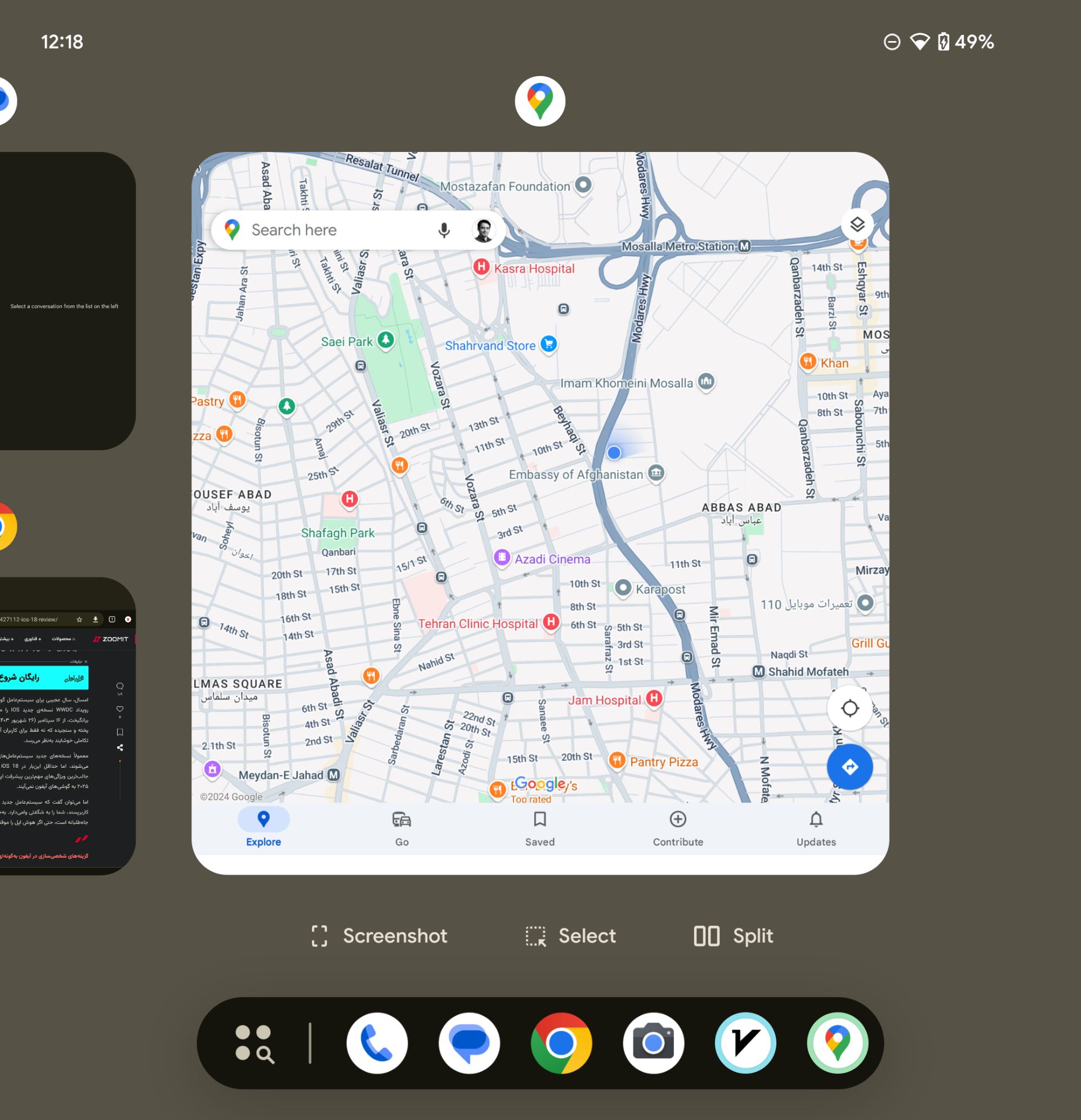Open the Saved tab
This screenshot has height=1120, width=1081.
(539, 828)
